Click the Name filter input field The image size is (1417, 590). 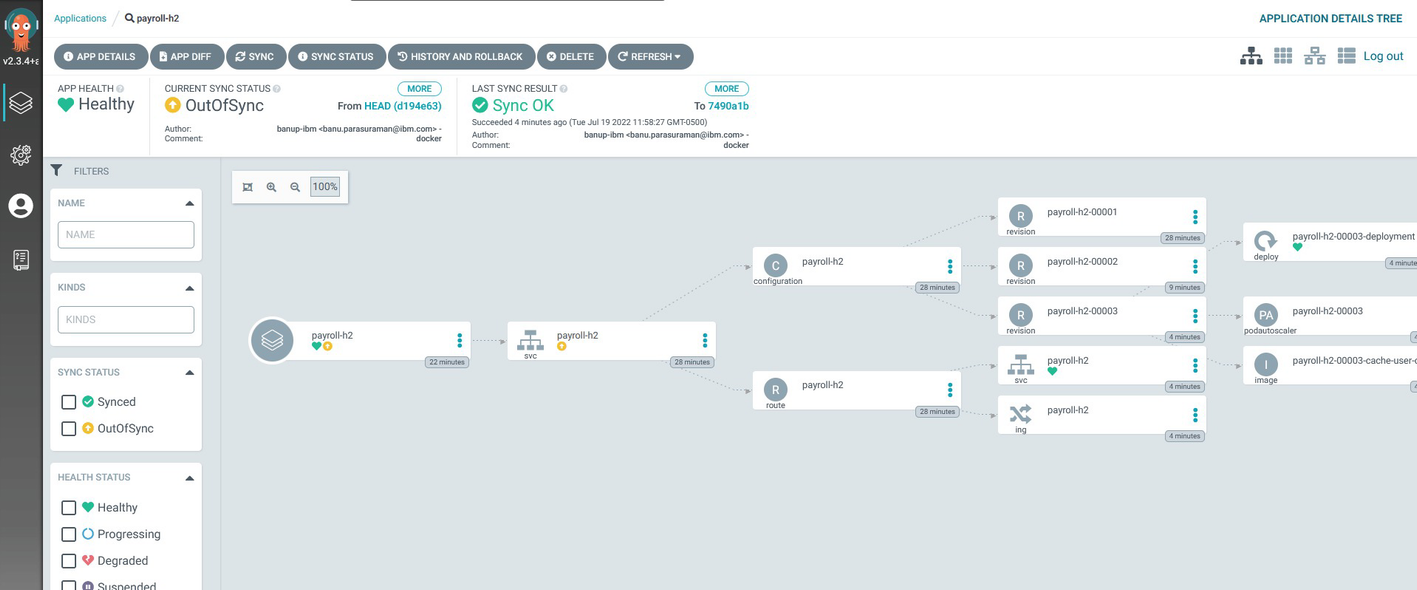pos(126,235)
